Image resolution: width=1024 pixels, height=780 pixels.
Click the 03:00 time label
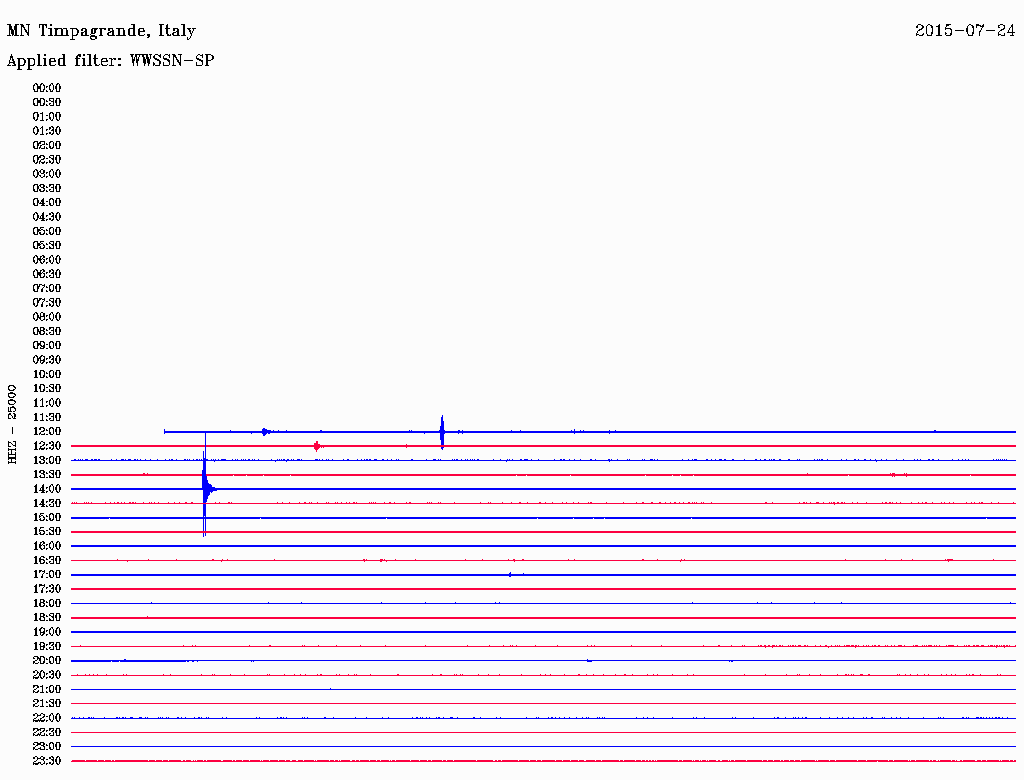pos(46,174)
